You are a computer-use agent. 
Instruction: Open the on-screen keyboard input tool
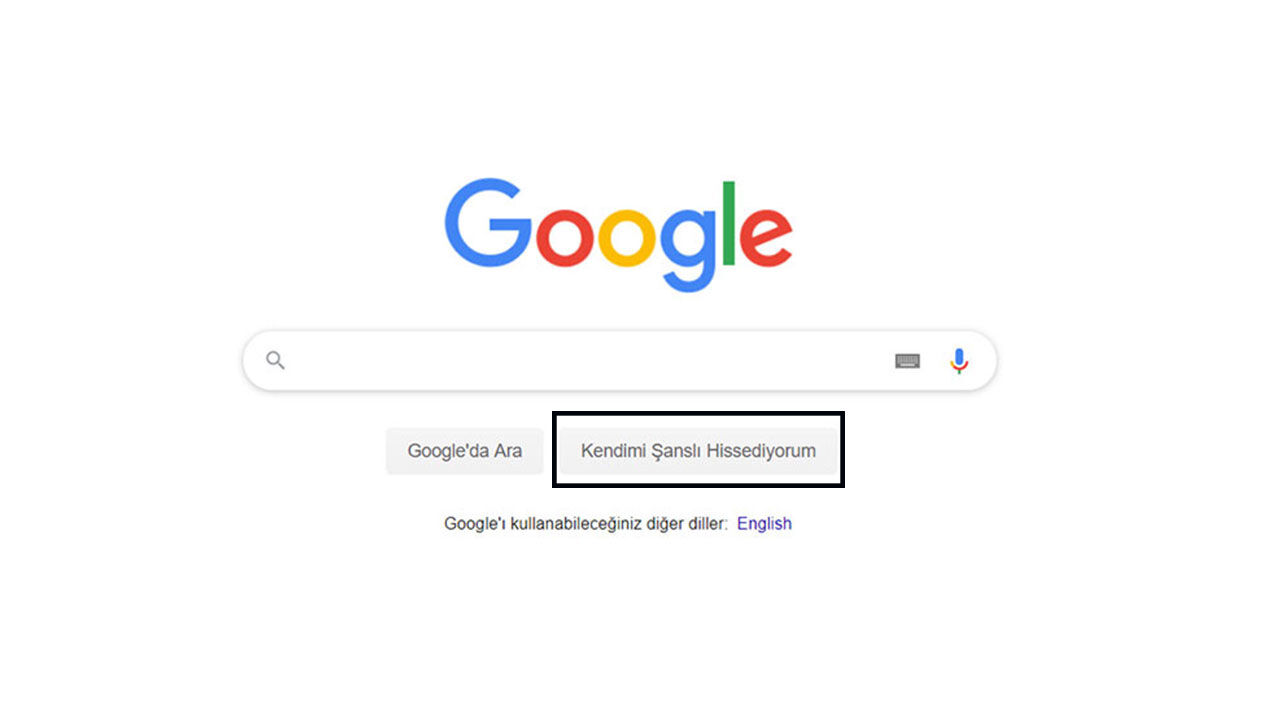tap(907, 361)
